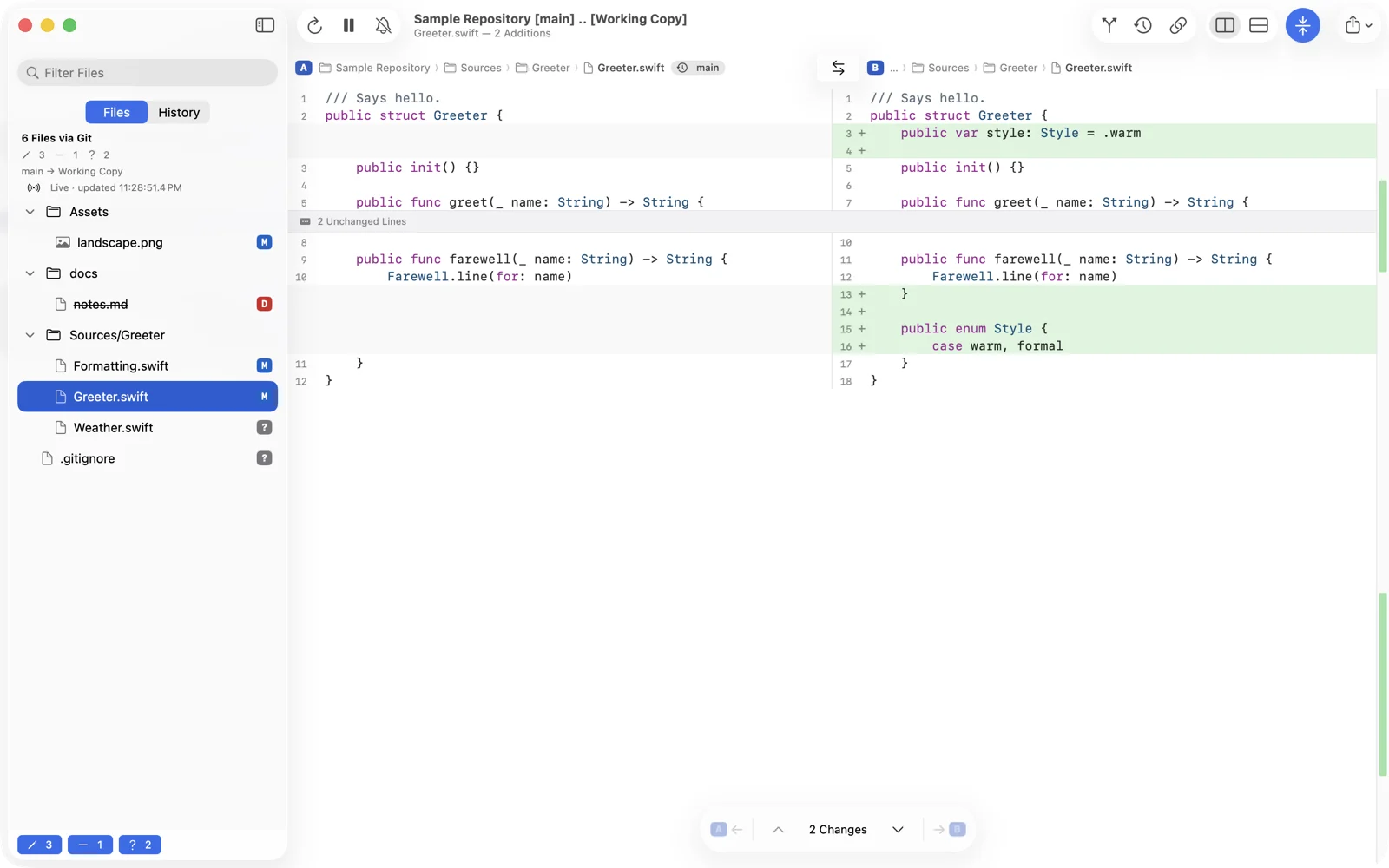Click the chain link icon in the toolbar
This screenshot has width=1389, height=868.
1178,25
